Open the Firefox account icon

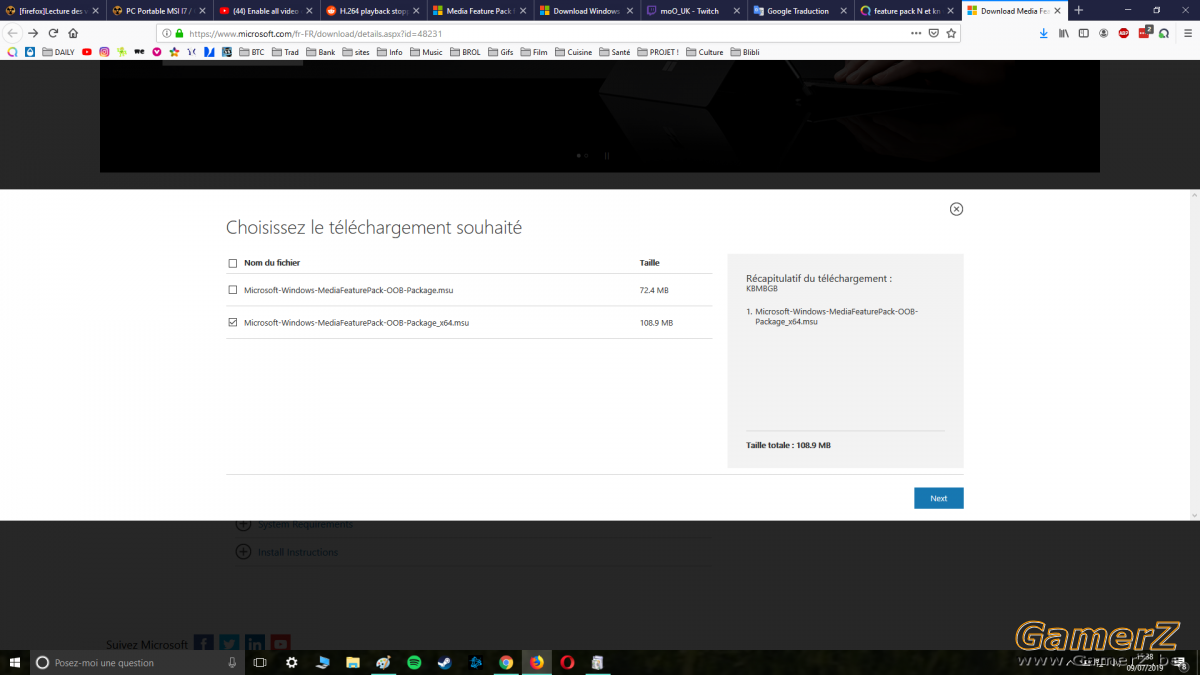1104,33
